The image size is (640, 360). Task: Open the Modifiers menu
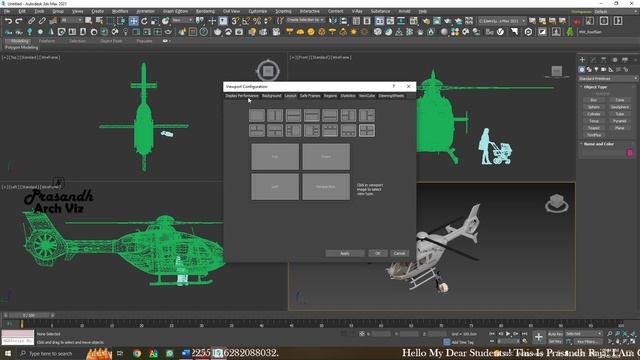tap(120, 11)
